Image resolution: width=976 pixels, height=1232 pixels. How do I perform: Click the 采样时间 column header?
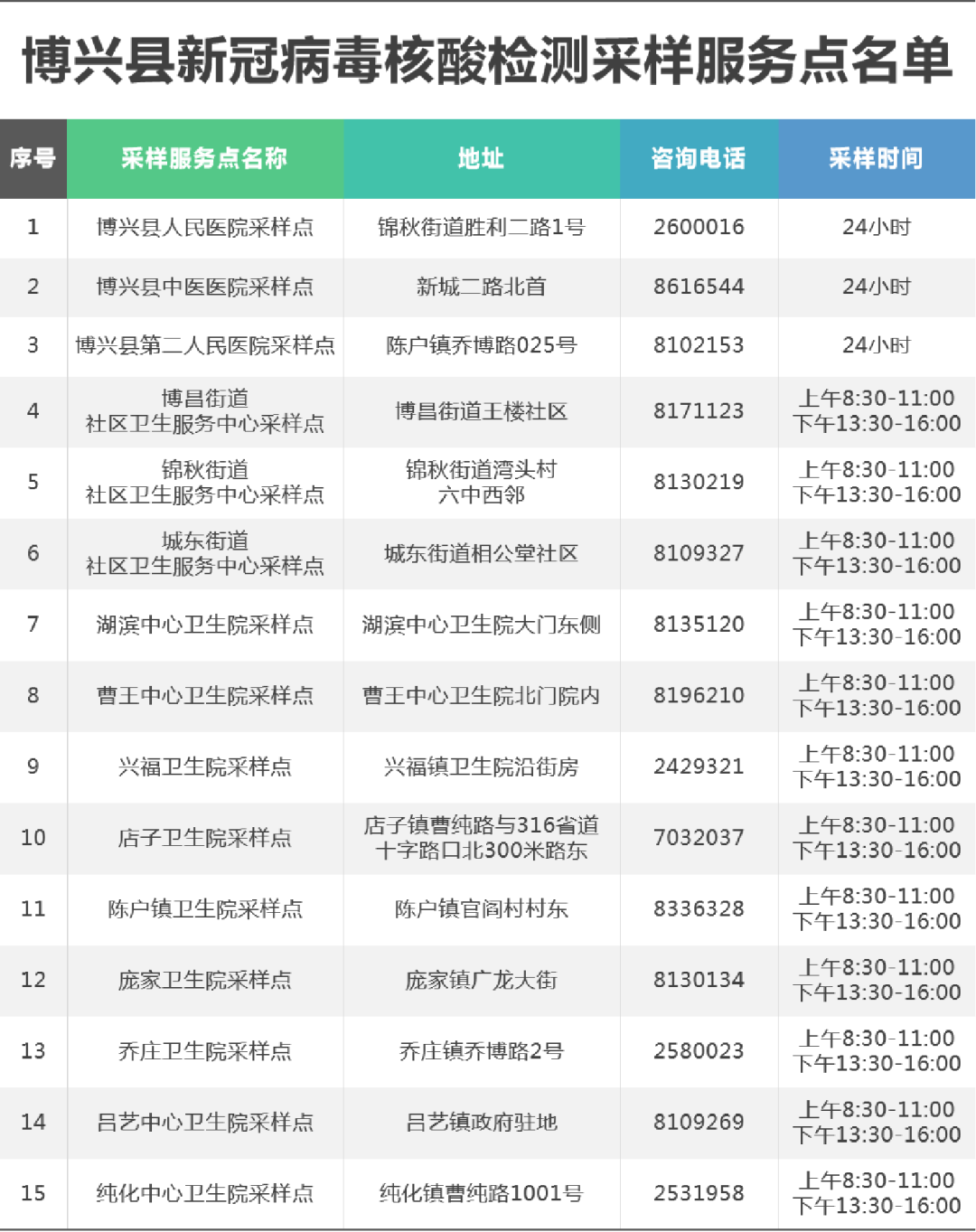click(x=876, y=159)
